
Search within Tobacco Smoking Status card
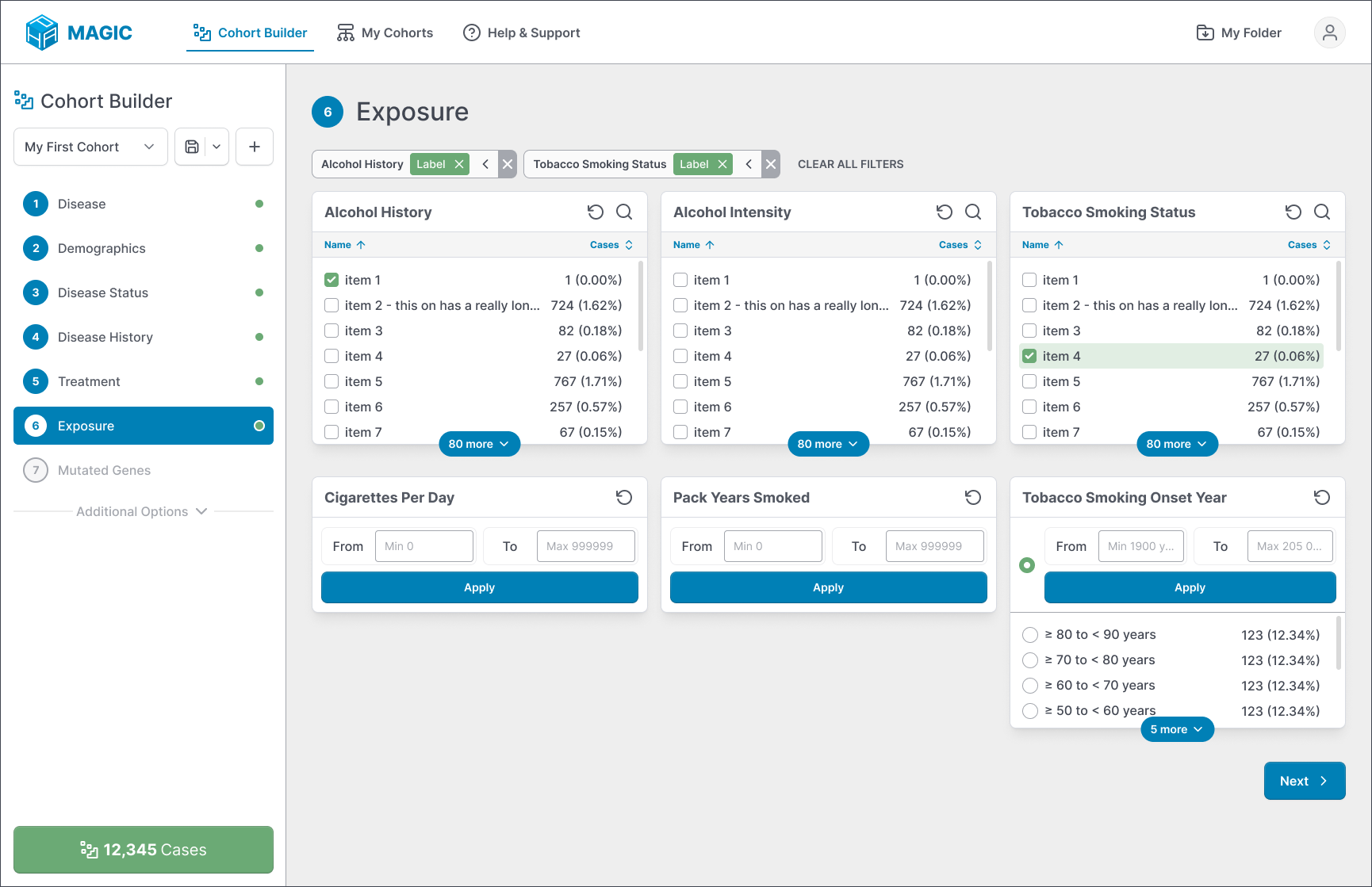1322,212
